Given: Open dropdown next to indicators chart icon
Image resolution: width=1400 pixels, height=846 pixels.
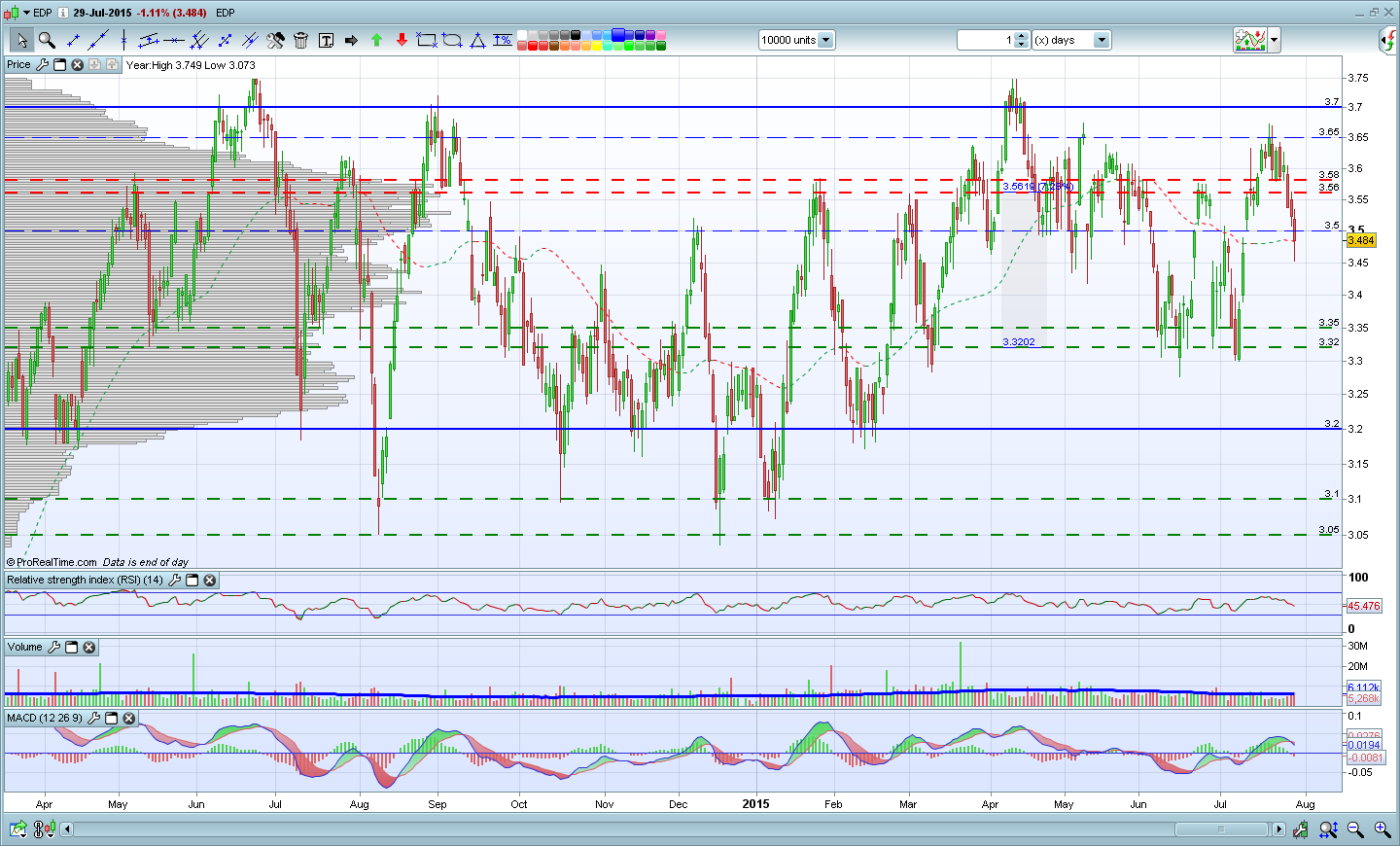Looking at the screenshot, I should (x=1274, y=40).
